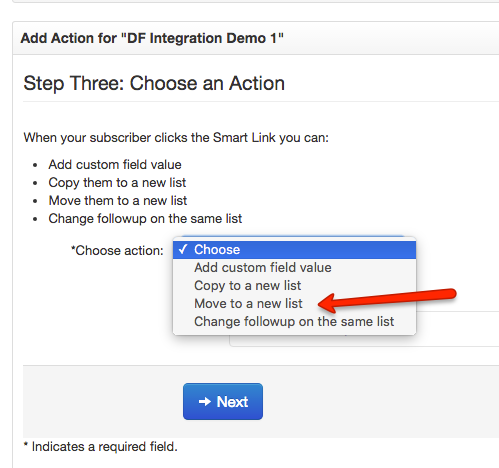Screen dimensions: 499x468
Task: Click the "Indicates a required field" note
Action: [x=100, y=447]
